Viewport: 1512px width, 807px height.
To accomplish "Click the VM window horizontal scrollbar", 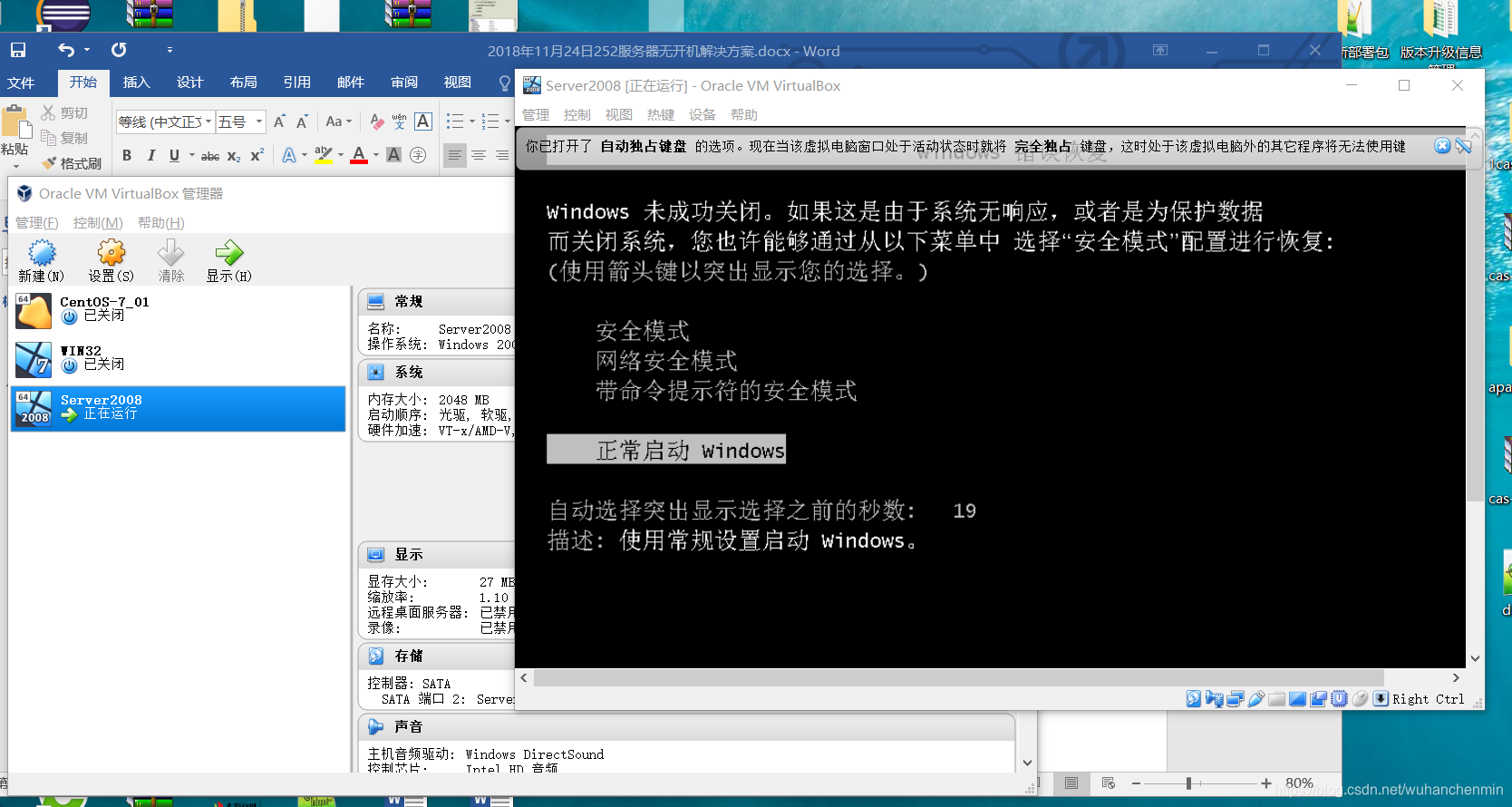I will 958,677.
